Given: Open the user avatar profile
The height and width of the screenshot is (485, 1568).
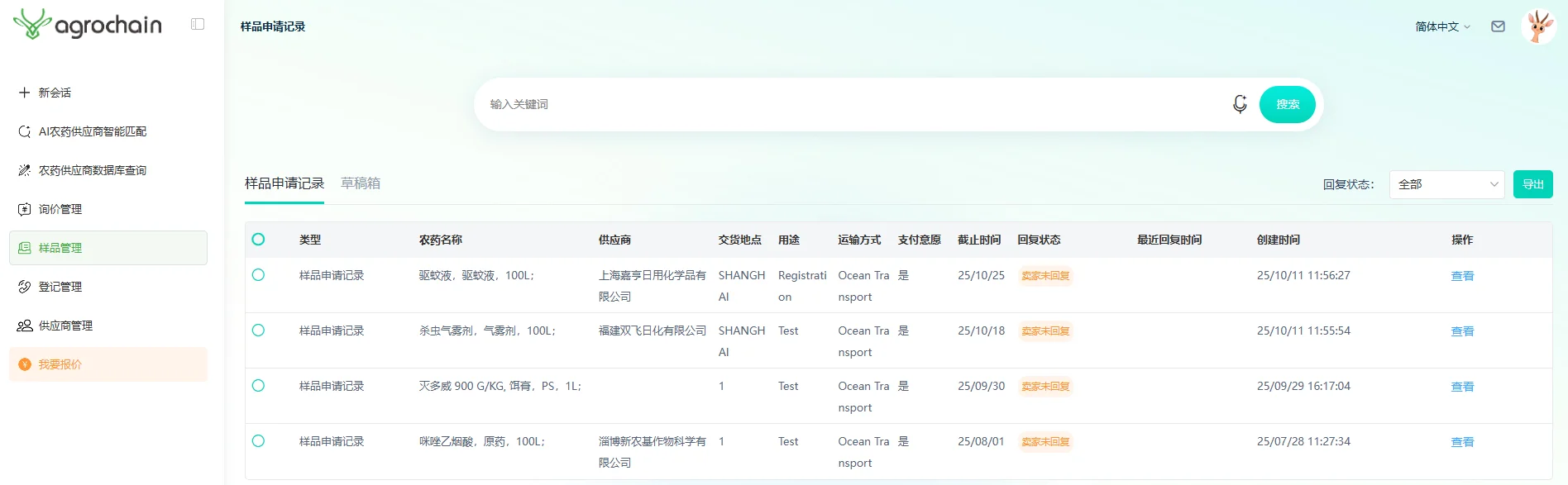Looking at the screenshot, I should point(1539,26).
